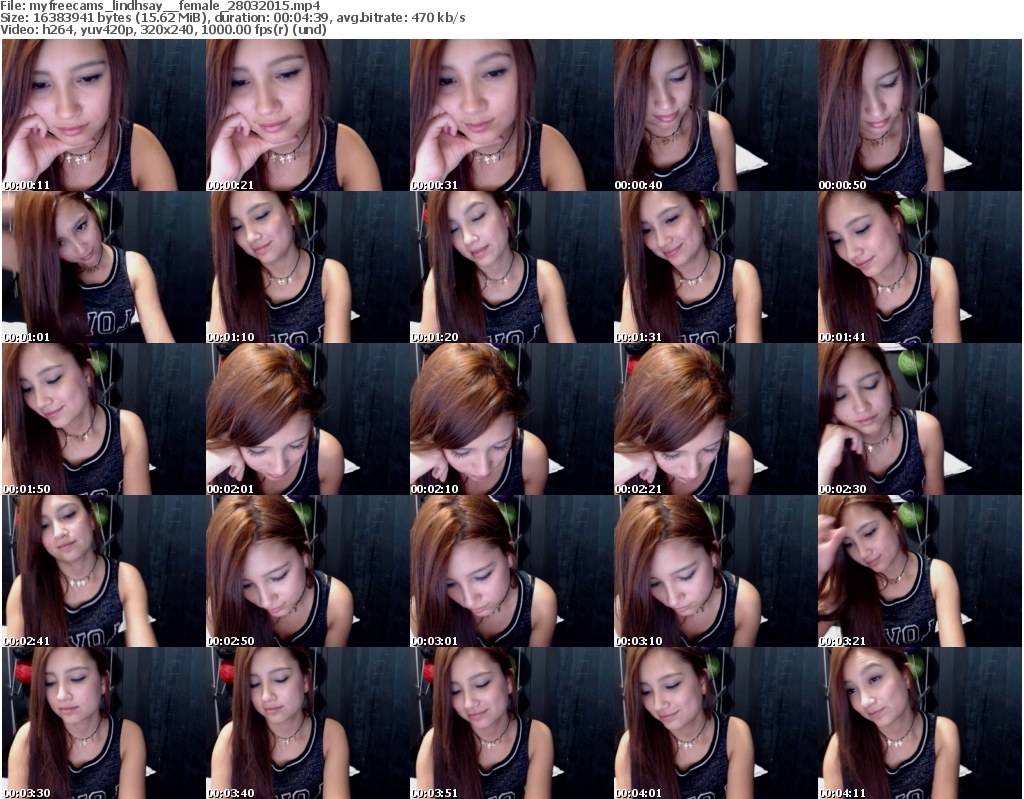Click the frame at 00:03:40

coord(308,723)
